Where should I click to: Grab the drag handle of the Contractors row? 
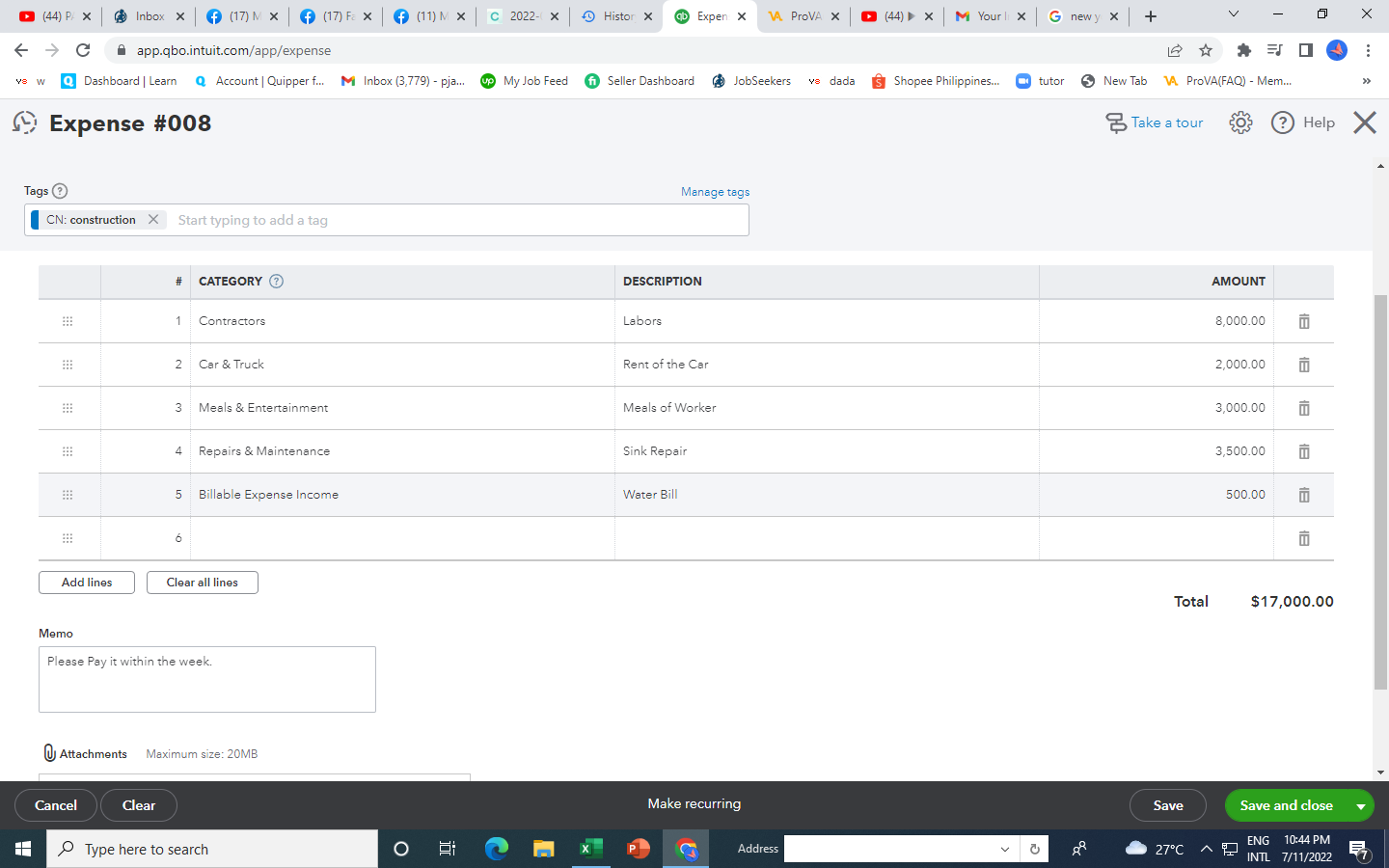[68, 321]
